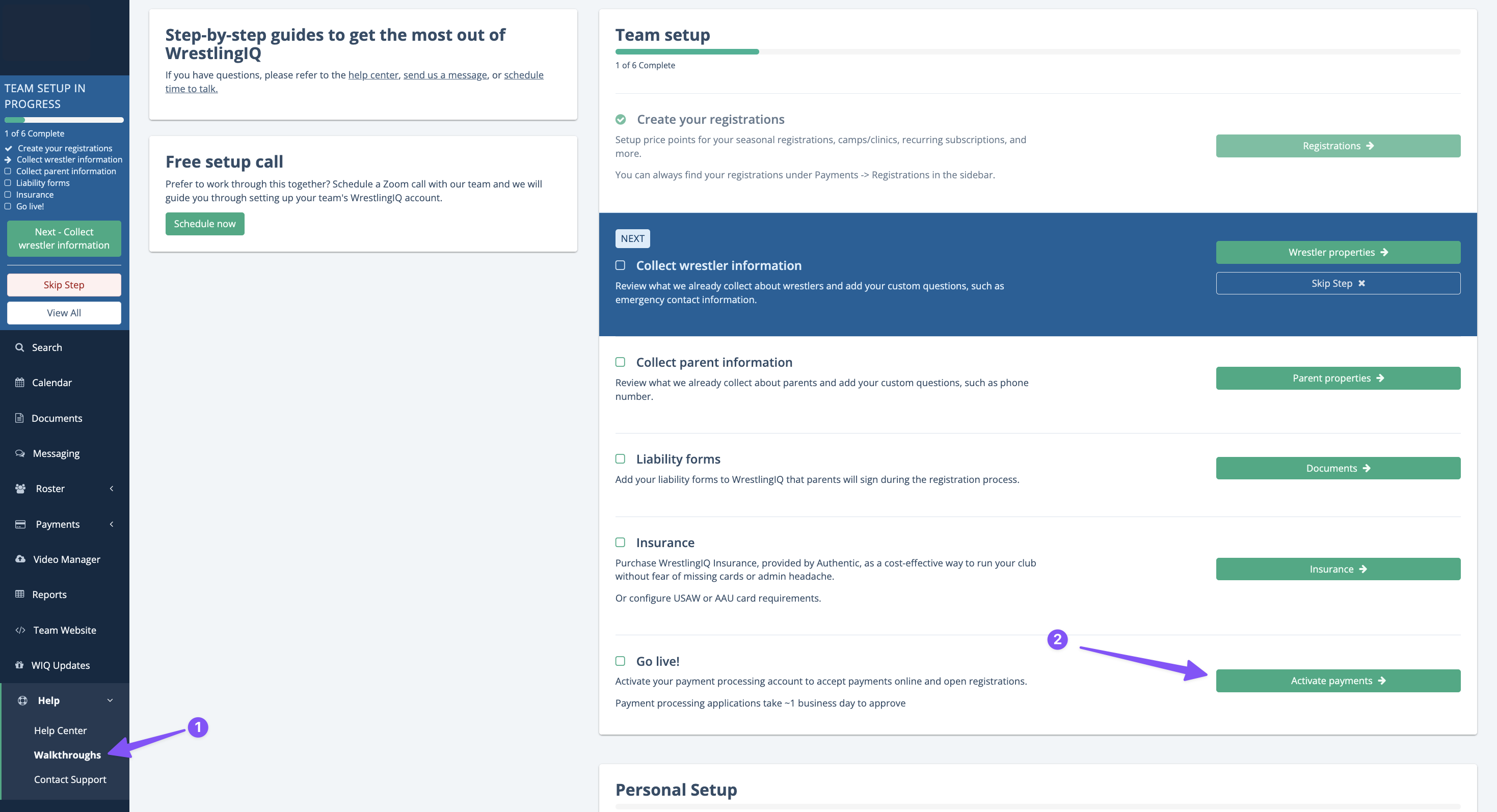Viewport: 1497px width, 812px height.
Task: Toggle sidebar Insurance checkbox
Action: coord(8,195)
